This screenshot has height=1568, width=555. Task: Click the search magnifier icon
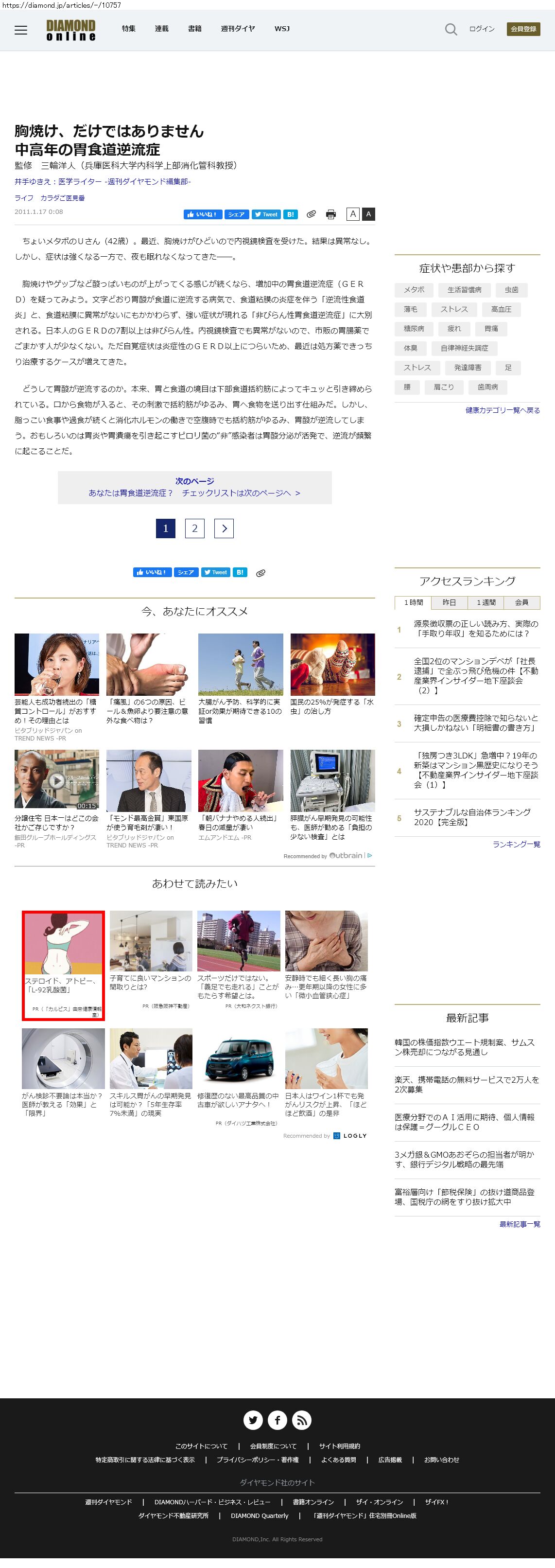451,29
